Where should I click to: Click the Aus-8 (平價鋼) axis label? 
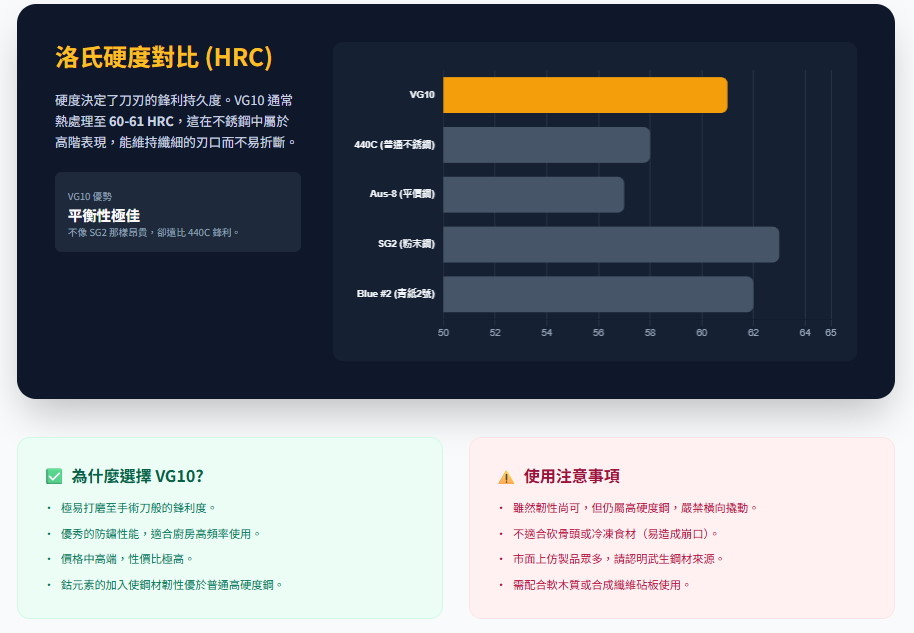[402, 194]
